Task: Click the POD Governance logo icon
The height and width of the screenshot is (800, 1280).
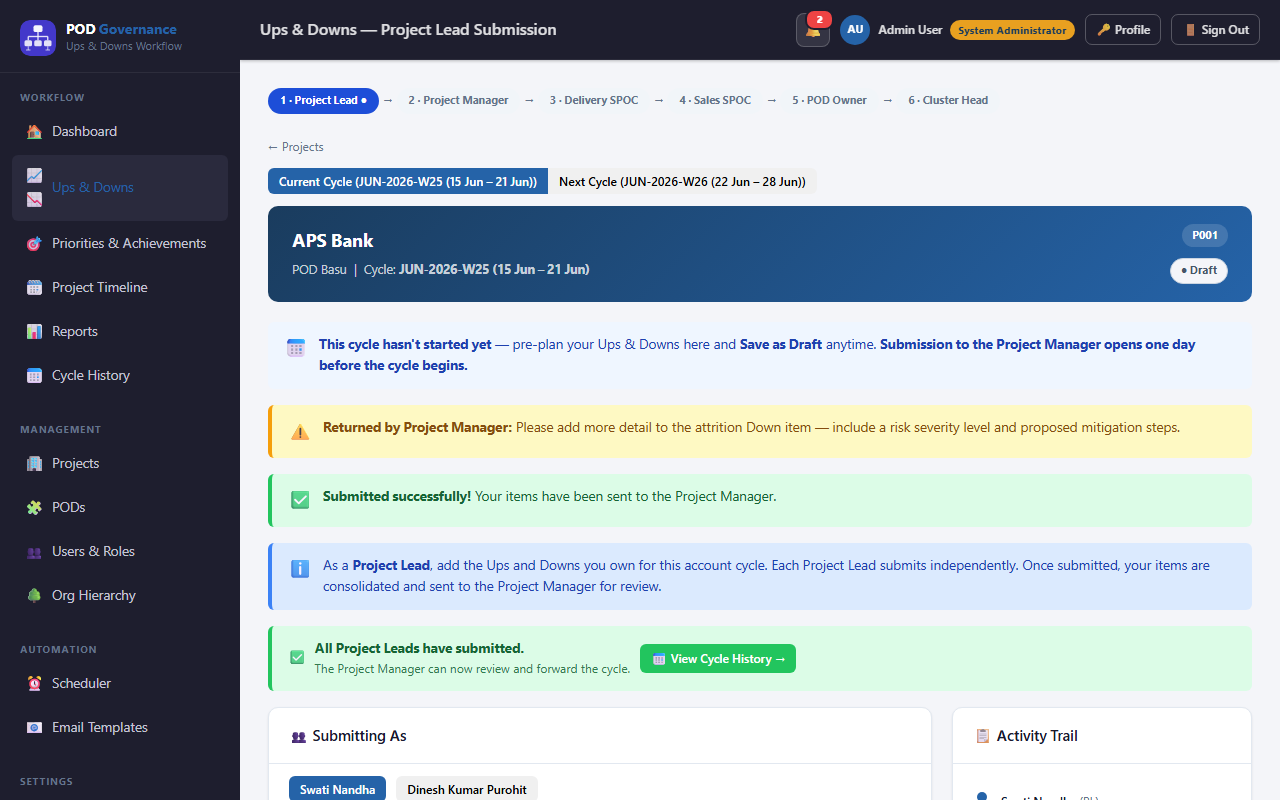Action: [x=38, y=38]
